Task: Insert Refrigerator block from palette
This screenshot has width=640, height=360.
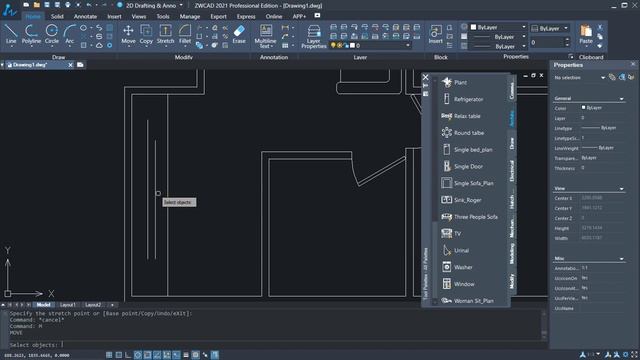Action: point(463,99)
